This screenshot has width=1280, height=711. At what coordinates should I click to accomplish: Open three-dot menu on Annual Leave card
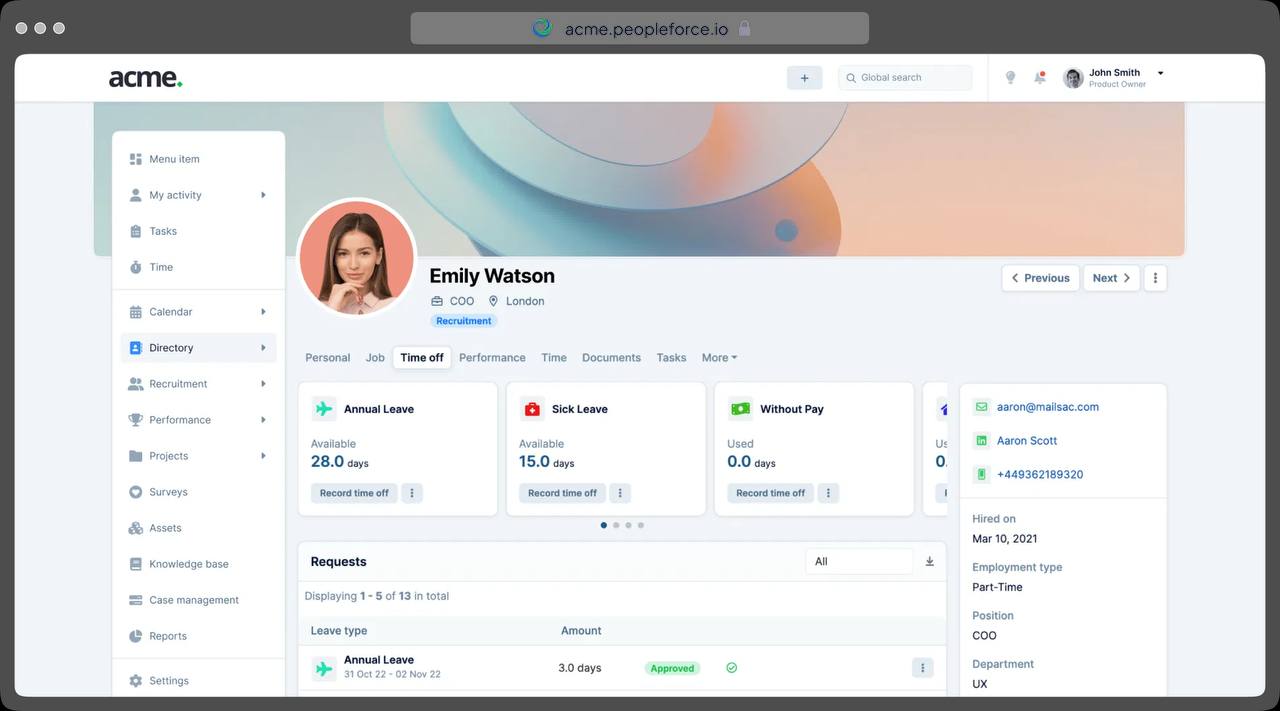[x=412, y=493]
